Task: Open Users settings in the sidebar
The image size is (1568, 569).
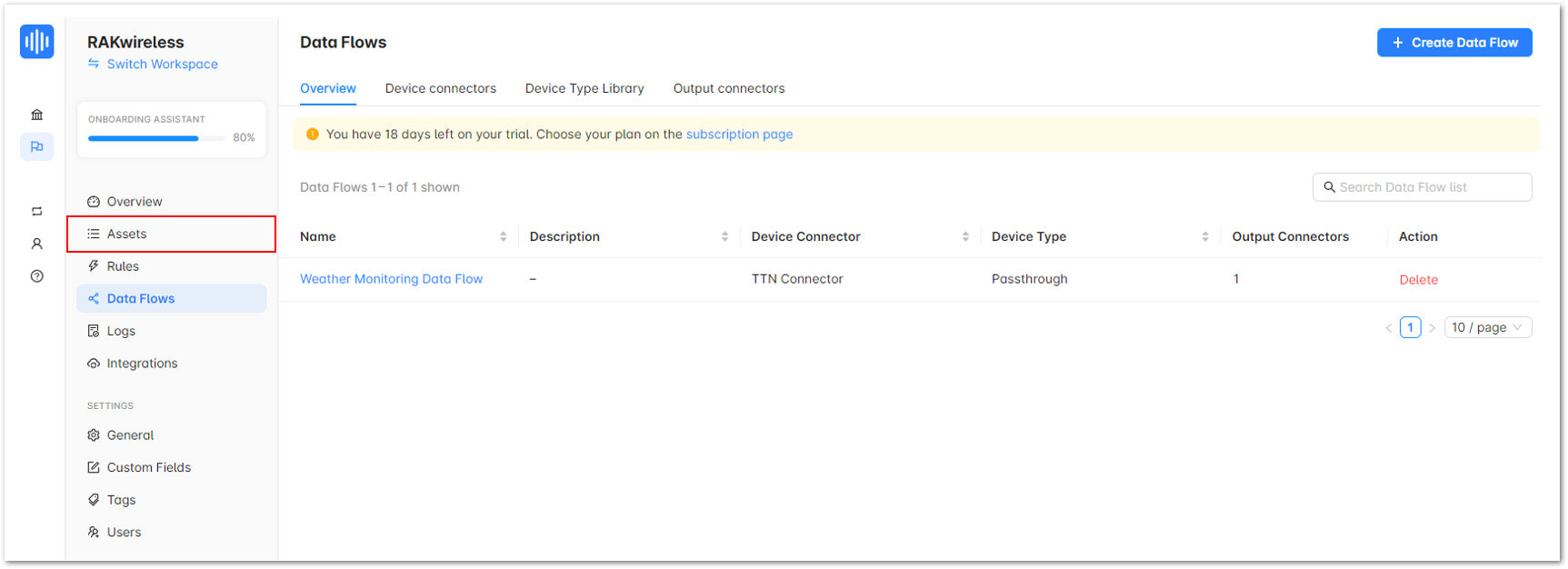Action: tap(172, 533)
